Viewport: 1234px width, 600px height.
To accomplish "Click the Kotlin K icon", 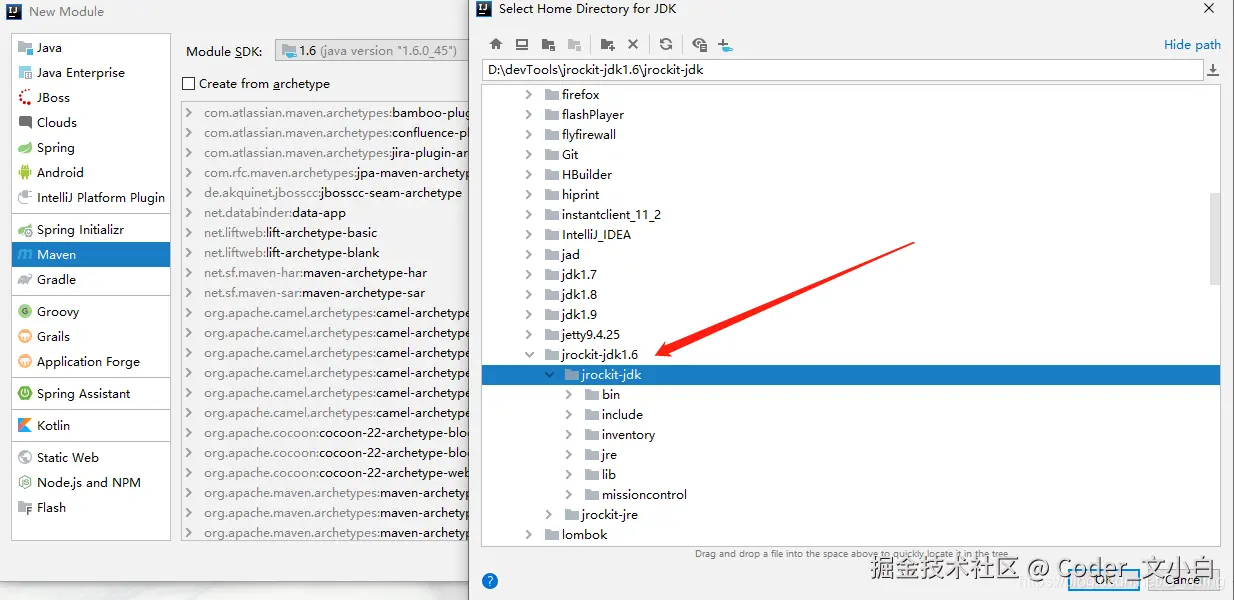I will 26,426.
